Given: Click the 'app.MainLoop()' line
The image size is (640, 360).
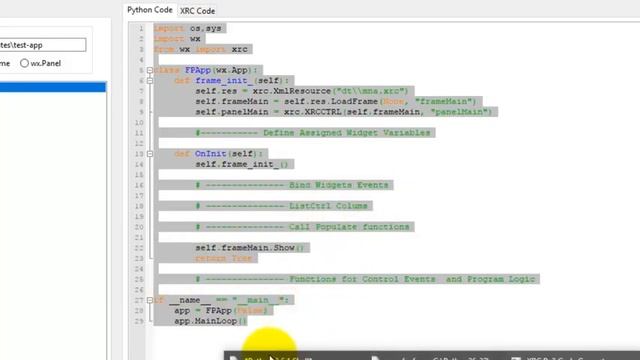Looking at the screenshot, I should point(211,321).
